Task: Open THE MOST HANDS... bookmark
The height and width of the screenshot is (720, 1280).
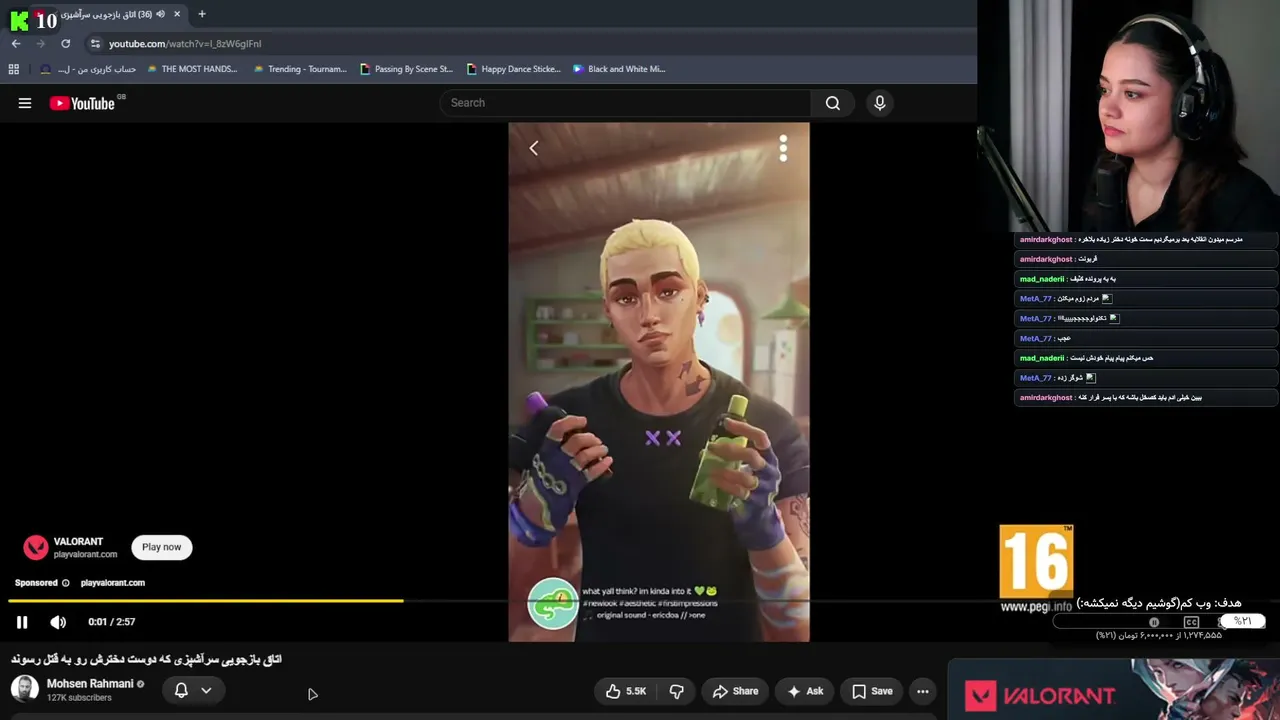Action: coord(192,69)
